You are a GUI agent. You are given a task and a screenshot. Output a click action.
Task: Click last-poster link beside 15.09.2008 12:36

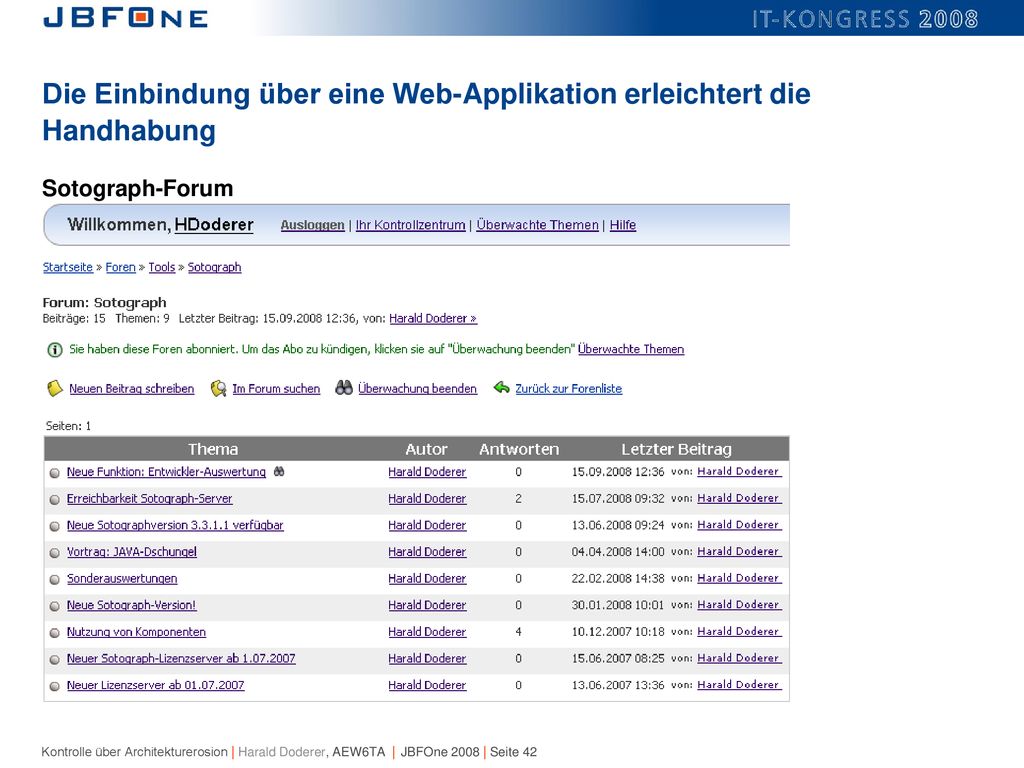tap(739, 472)
